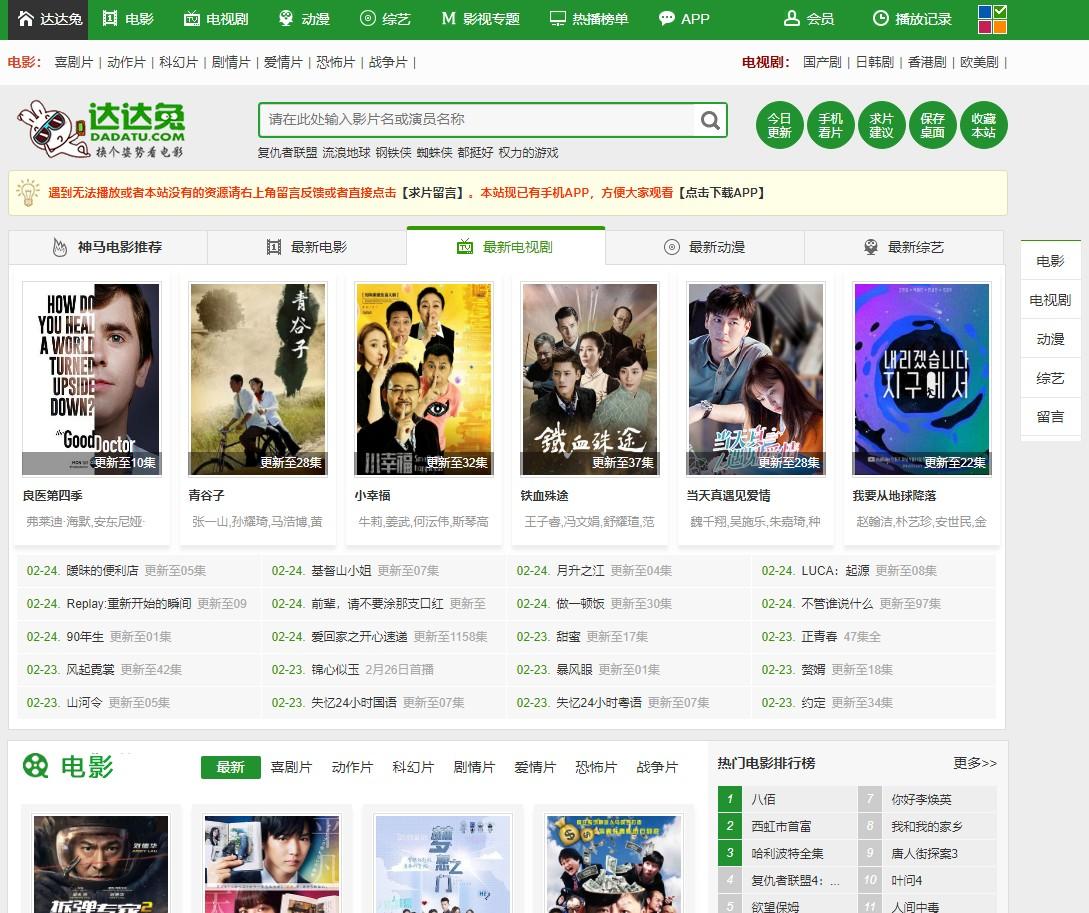The image size is (1089, 913).
Task: Click the magnifier search icon
Action: [x=710, y=120]
